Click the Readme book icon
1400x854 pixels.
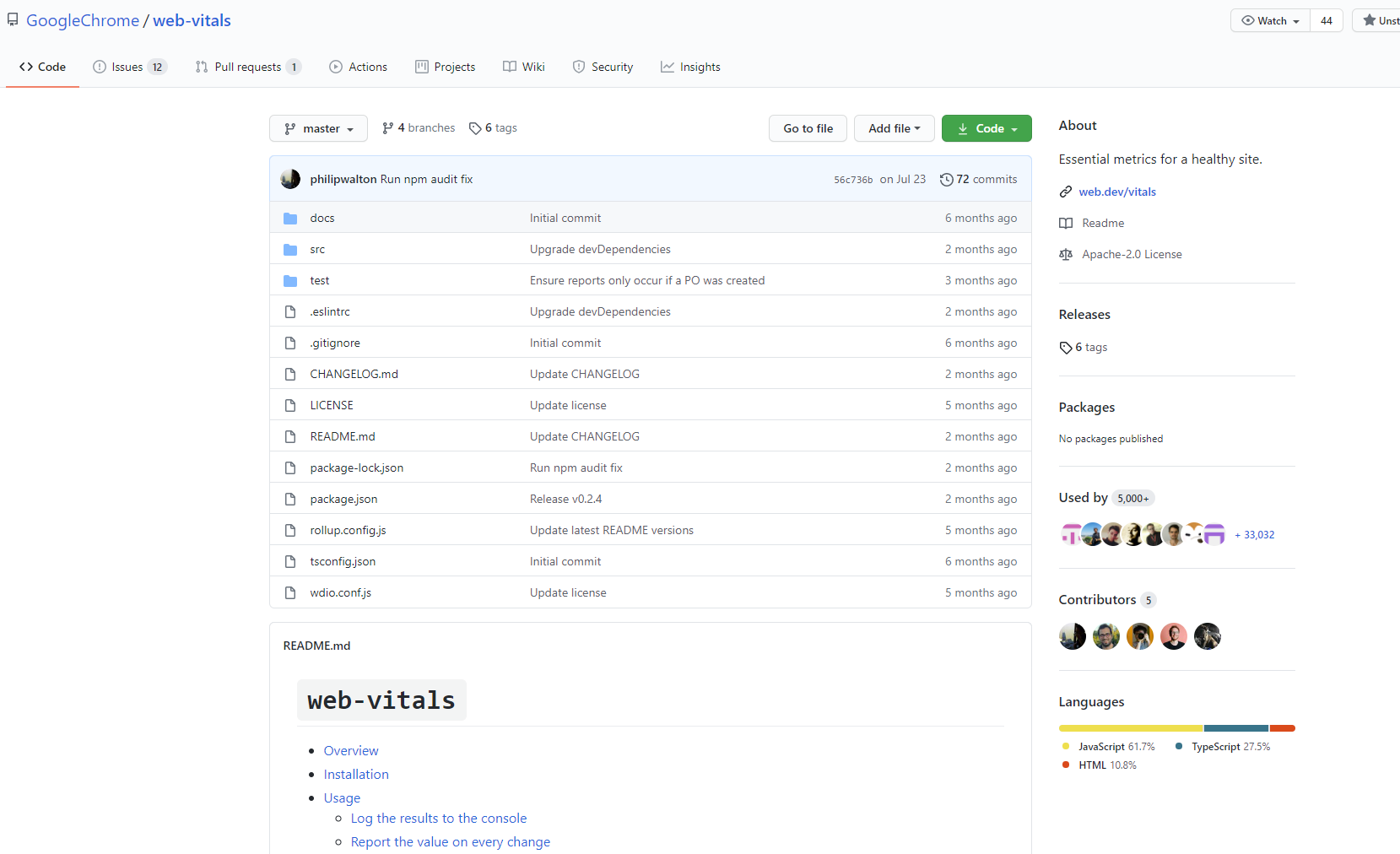click(1066, 223)
